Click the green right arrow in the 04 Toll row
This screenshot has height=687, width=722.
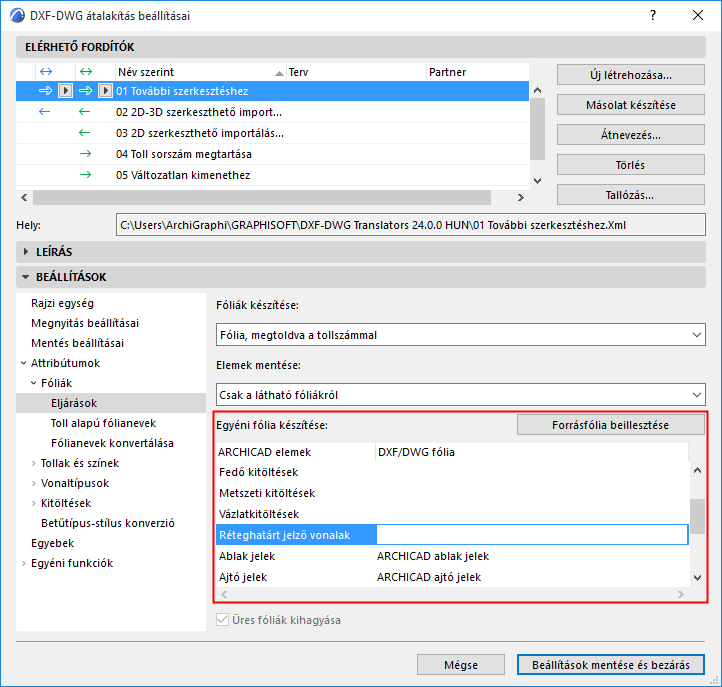tap(85, 154)
